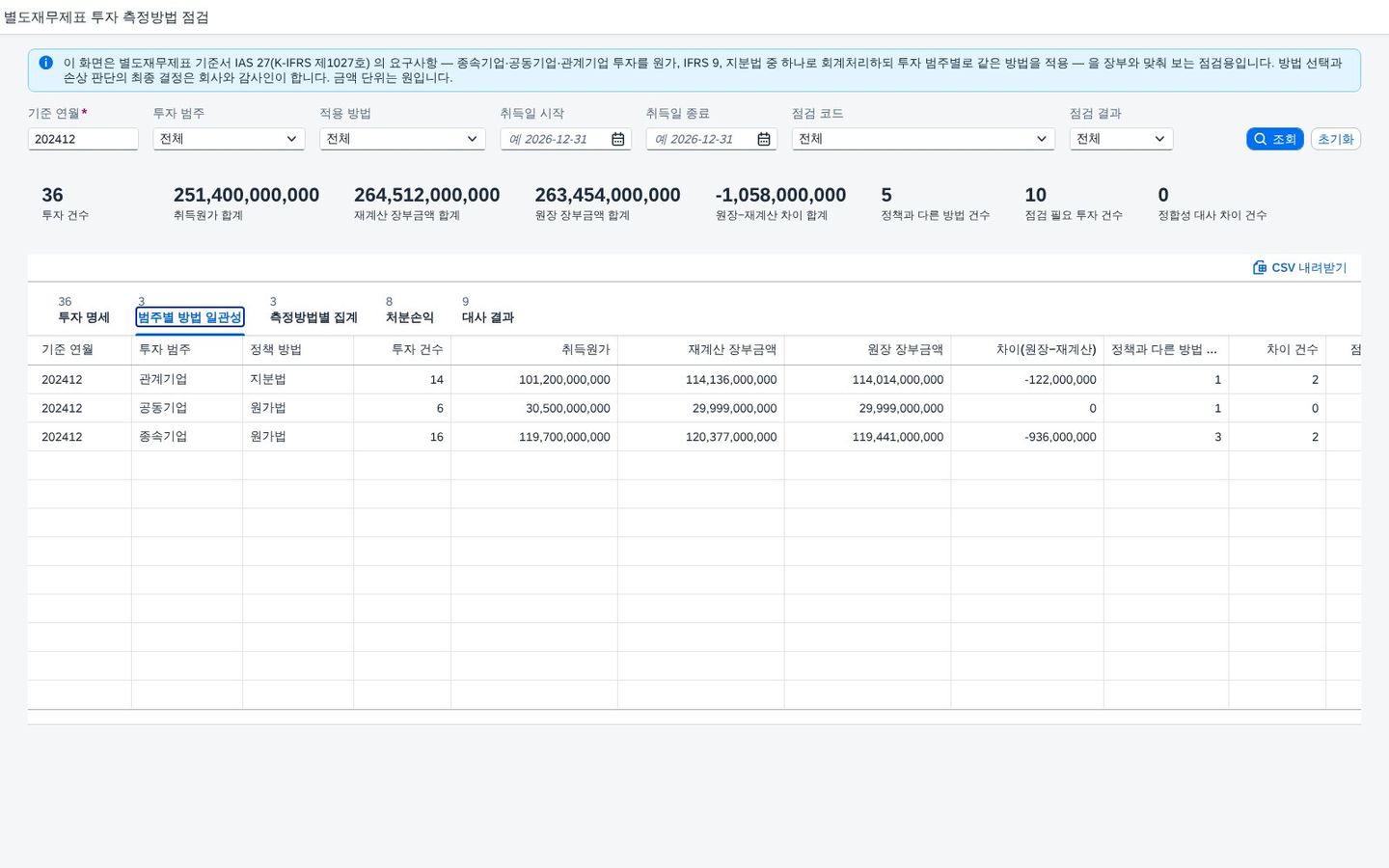Click the 투자 건수 column header
This screenshot has width=1389, height=868.
tap(402, 350)
